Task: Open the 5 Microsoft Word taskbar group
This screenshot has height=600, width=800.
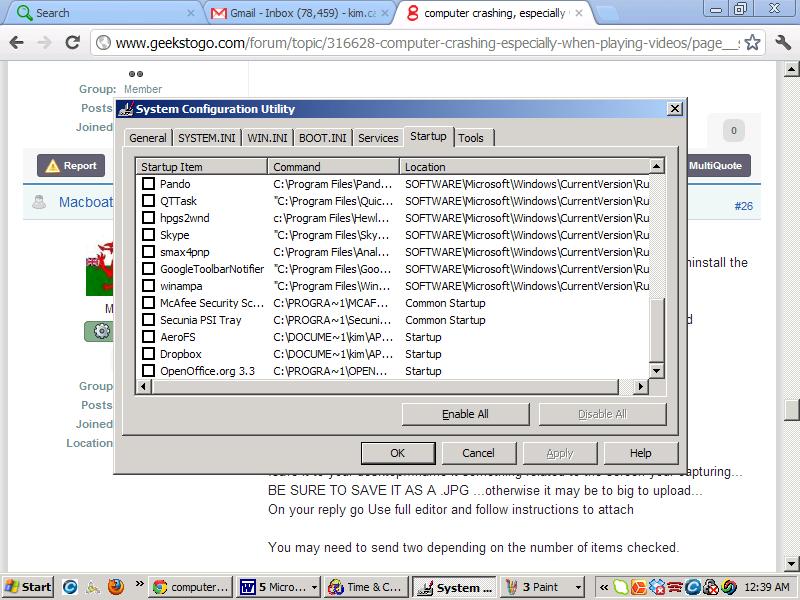Action: coord(279,587)
